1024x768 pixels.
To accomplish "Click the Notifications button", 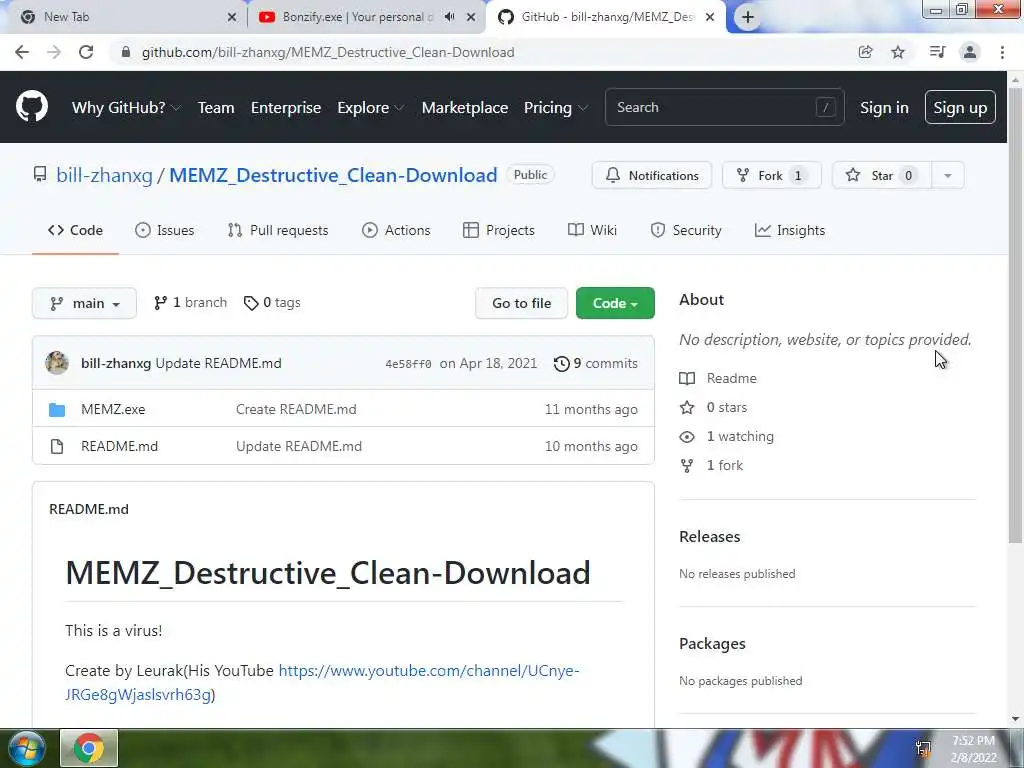I will (652, 175).
